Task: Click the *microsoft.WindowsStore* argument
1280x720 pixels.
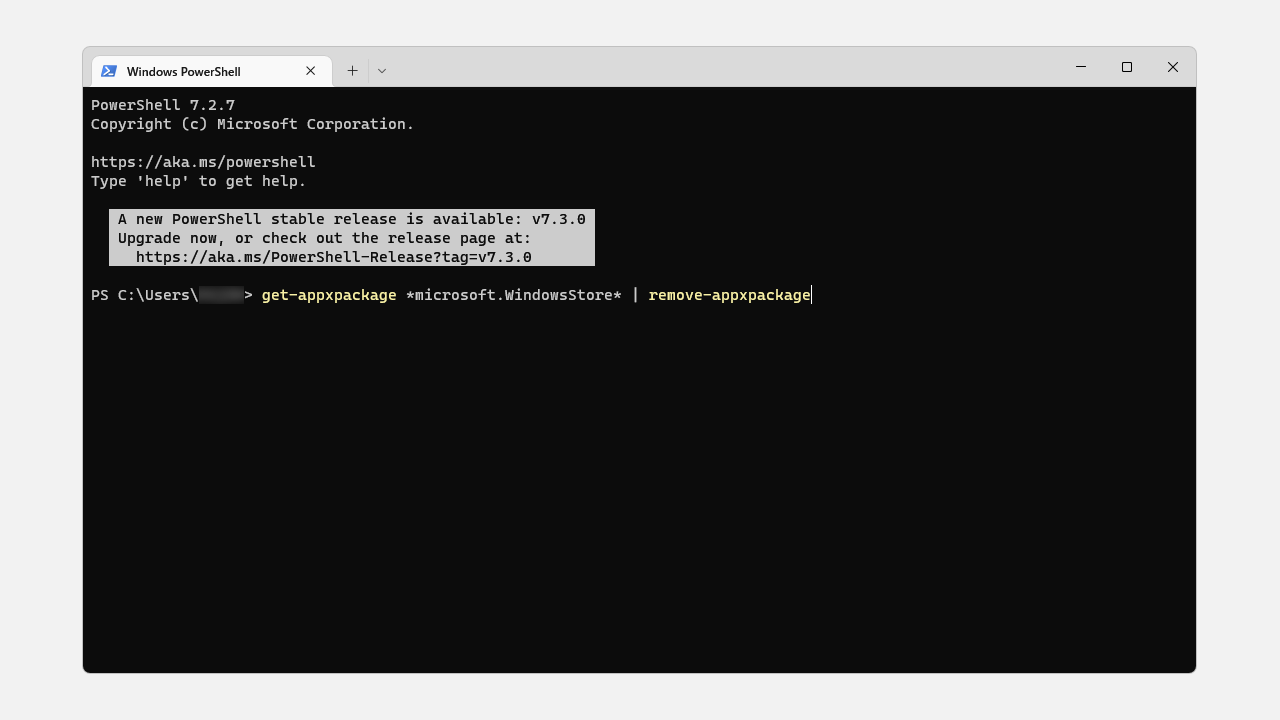Action: (514, 295)
